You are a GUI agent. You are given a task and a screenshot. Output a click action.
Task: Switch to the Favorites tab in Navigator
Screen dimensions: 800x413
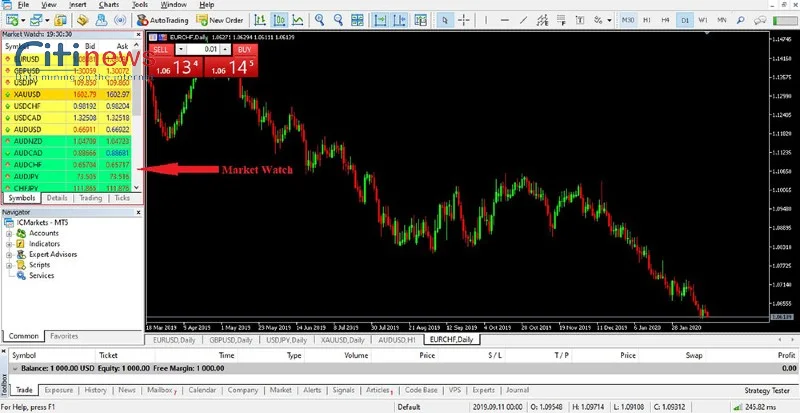tap(64, 336)
